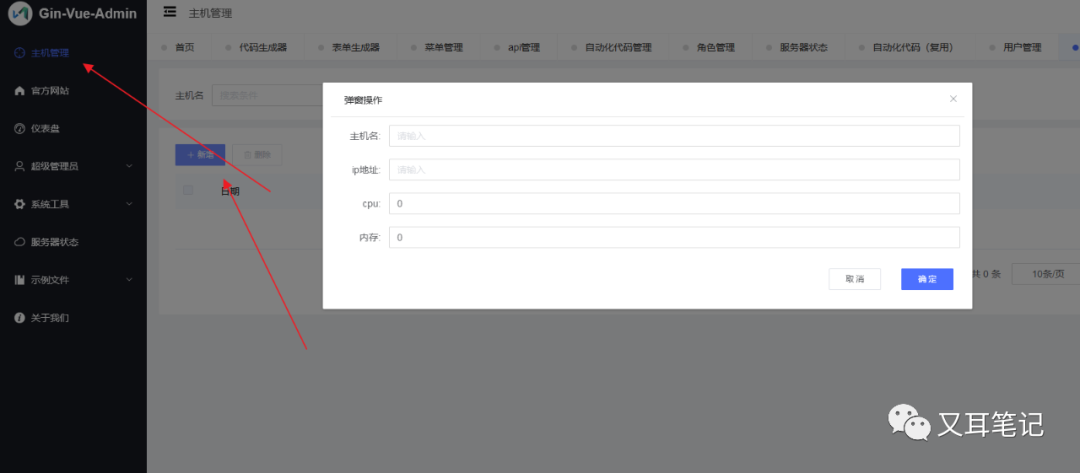Click the 超级管理员 user icon
Image resolution: width=1080 pixels, height=473 pixels.
tap(19, 166)
